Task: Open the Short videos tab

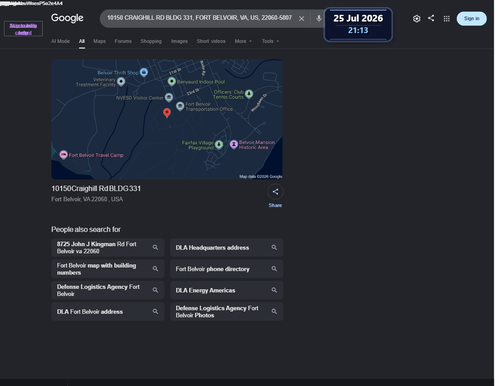Action: (211, 41)
